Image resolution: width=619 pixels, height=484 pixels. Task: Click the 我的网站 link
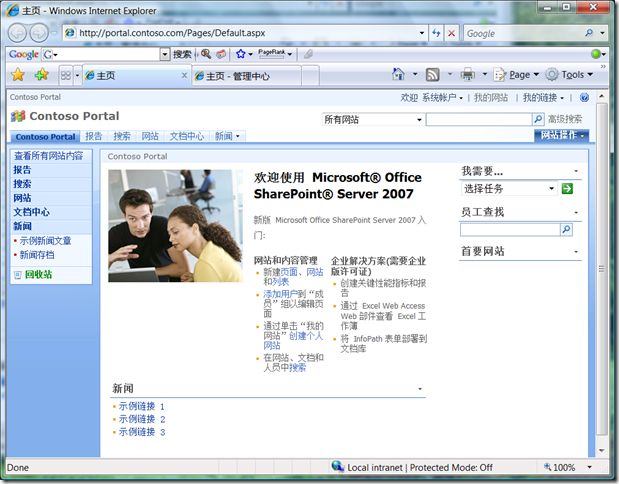point(491,97)
